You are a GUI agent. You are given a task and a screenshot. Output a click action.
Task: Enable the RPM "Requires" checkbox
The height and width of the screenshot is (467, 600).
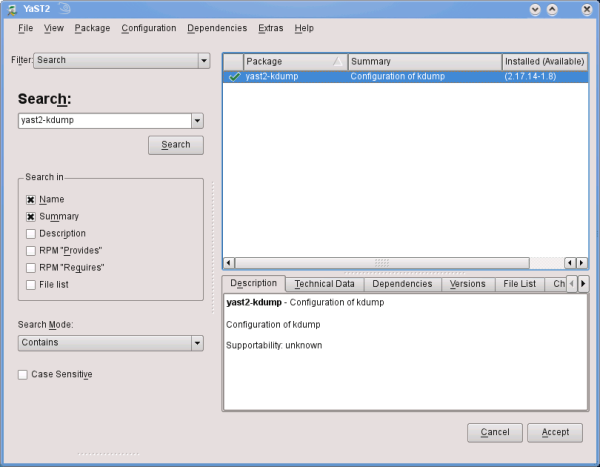pyautogui.click(x=31, y=268)
